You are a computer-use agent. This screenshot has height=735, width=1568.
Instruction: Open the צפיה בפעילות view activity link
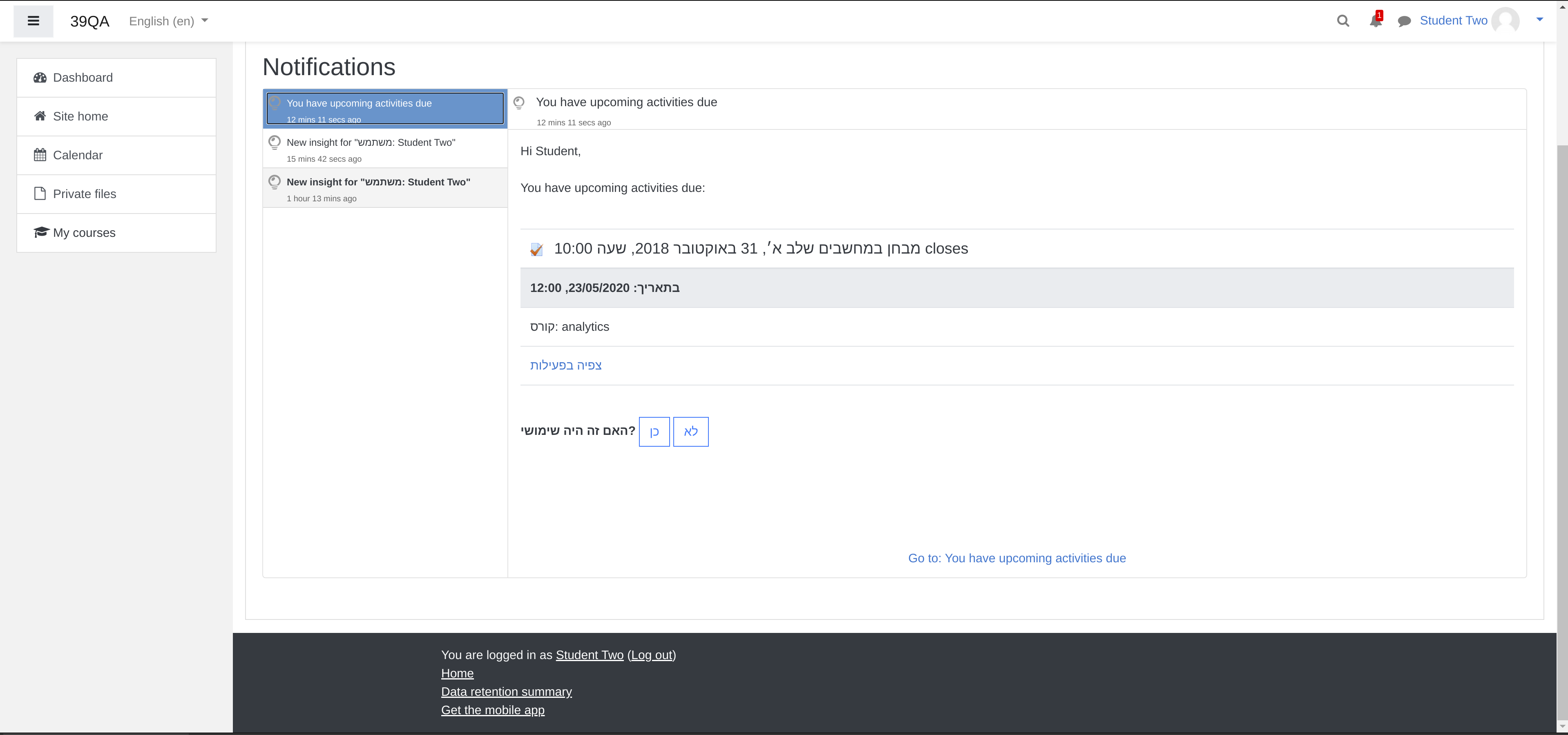566,365
